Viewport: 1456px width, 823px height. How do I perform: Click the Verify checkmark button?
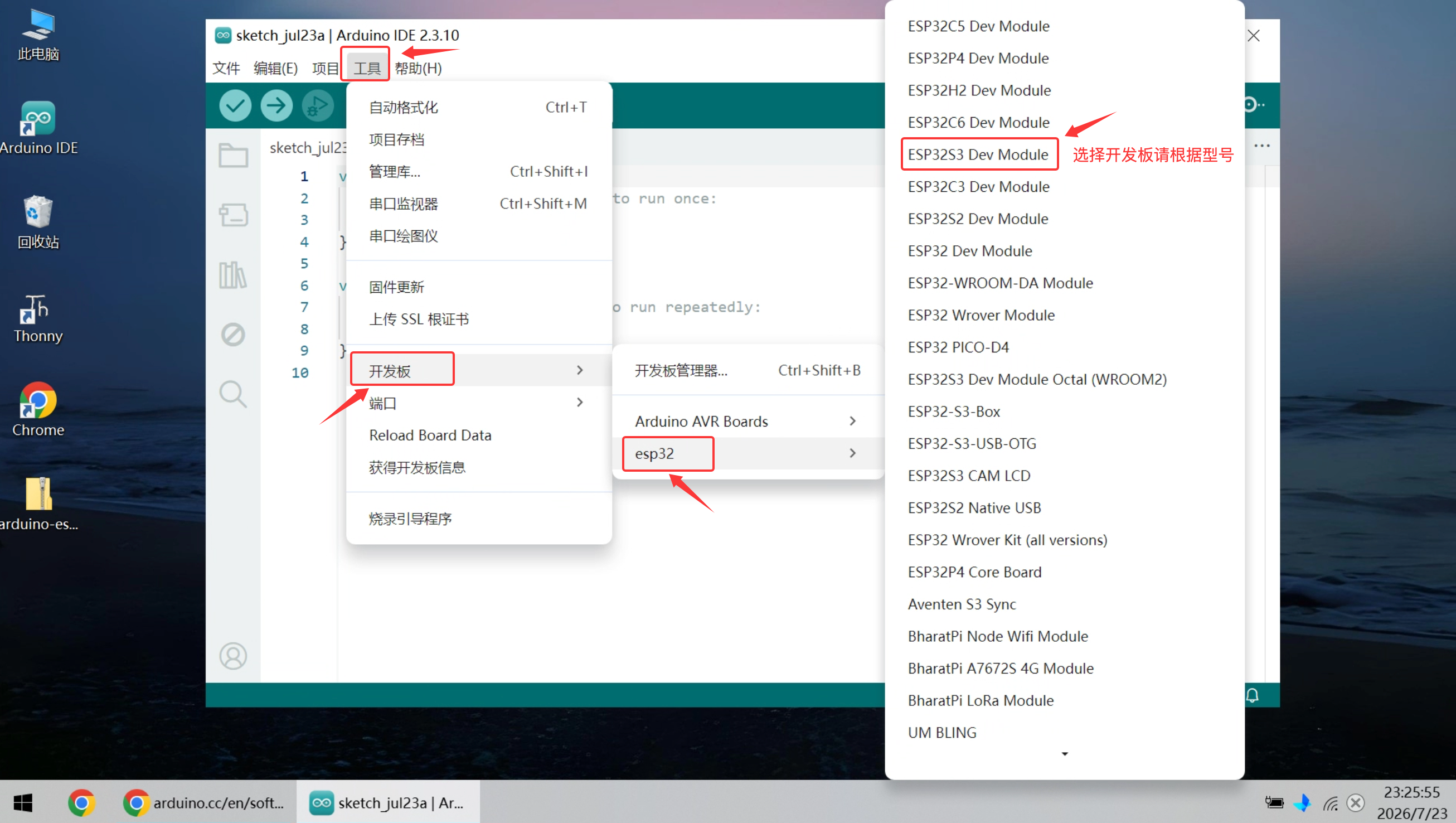click(x=235, y=105)
